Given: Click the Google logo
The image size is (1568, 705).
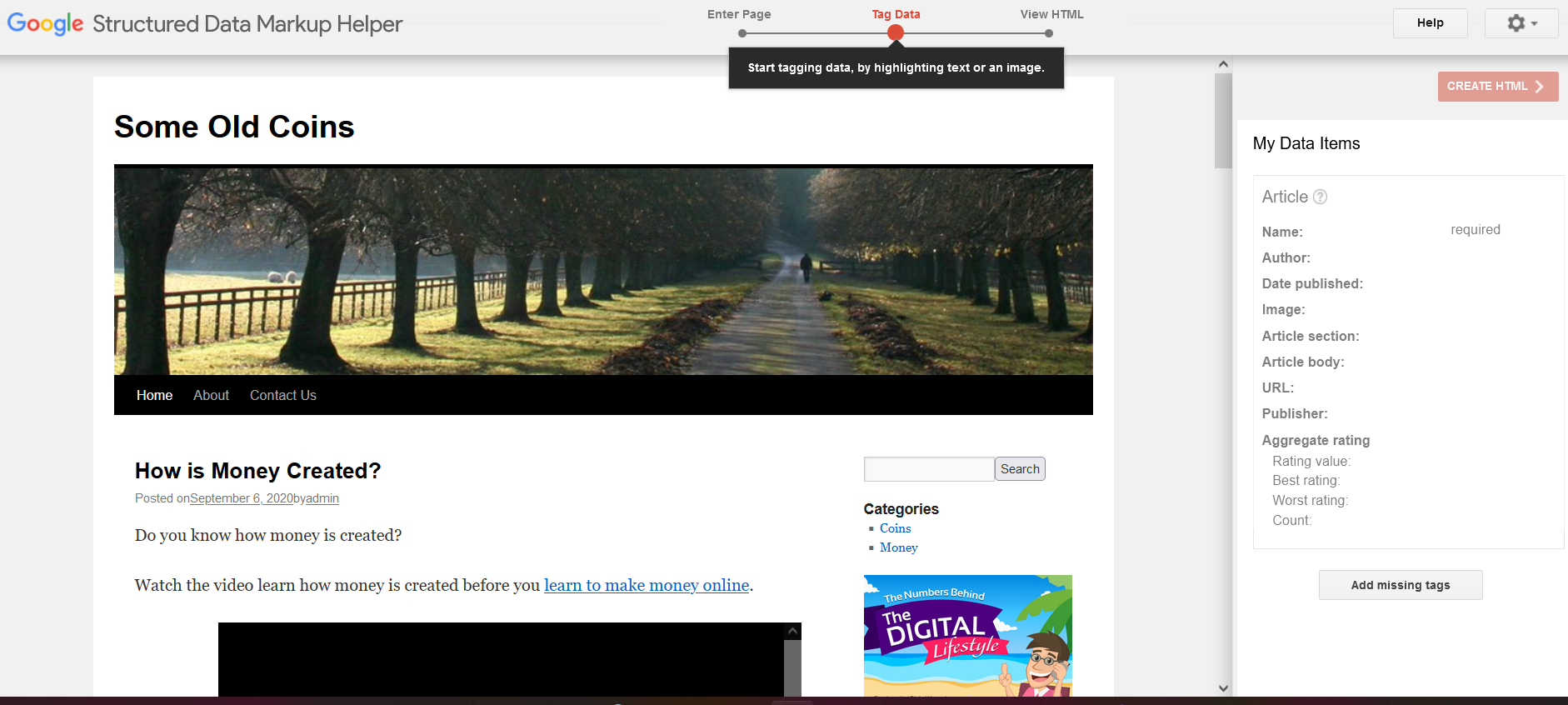Looking at the screenshot, I should [x=45, y=23].
